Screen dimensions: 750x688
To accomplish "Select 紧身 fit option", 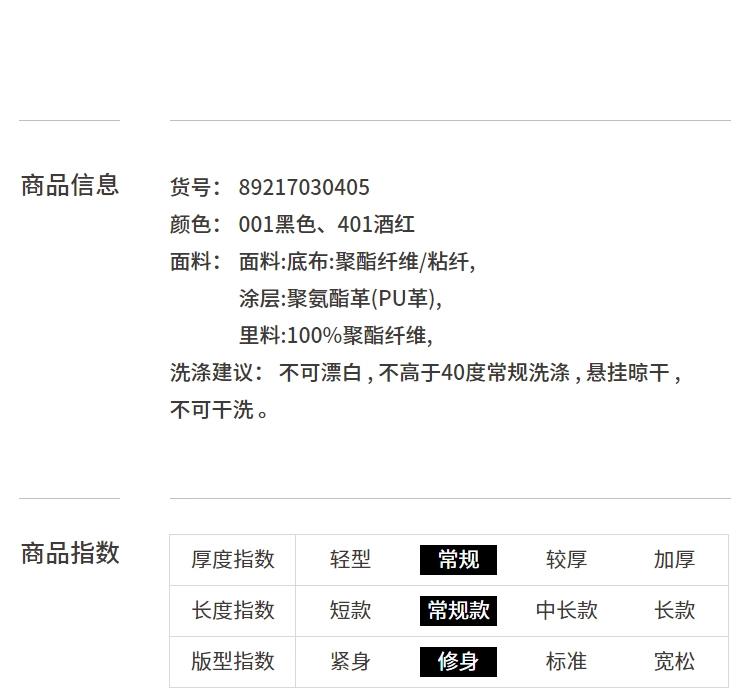I will pyautogui.click(x=350, y=662).
